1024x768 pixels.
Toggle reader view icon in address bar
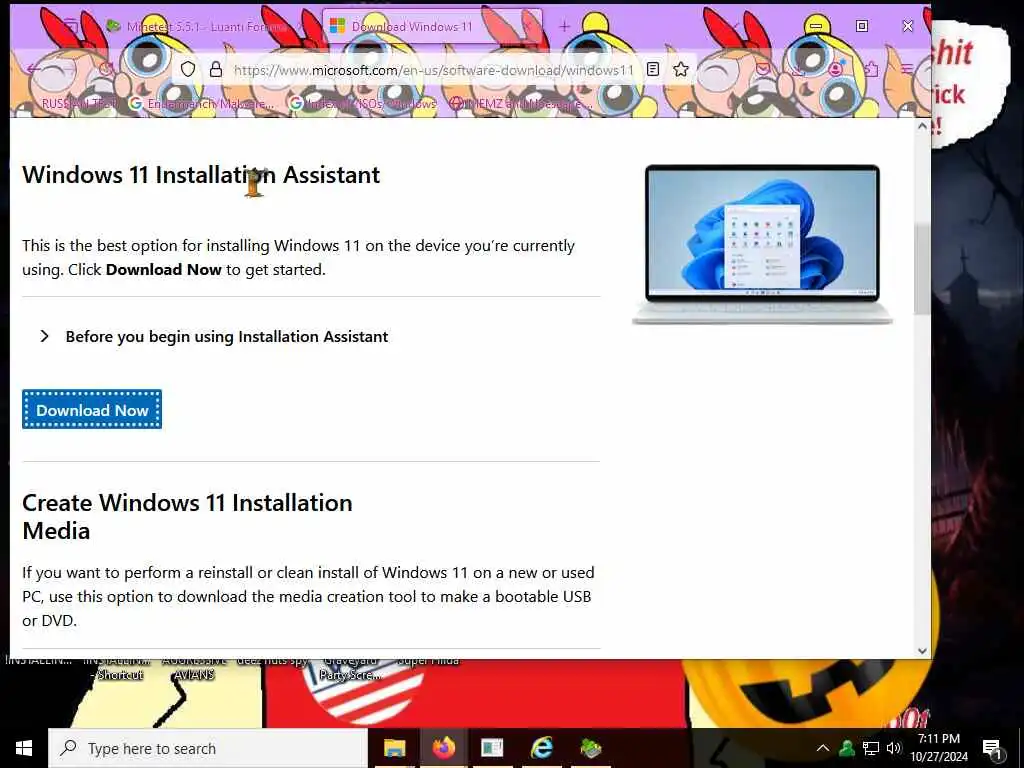tap(652, 69)
